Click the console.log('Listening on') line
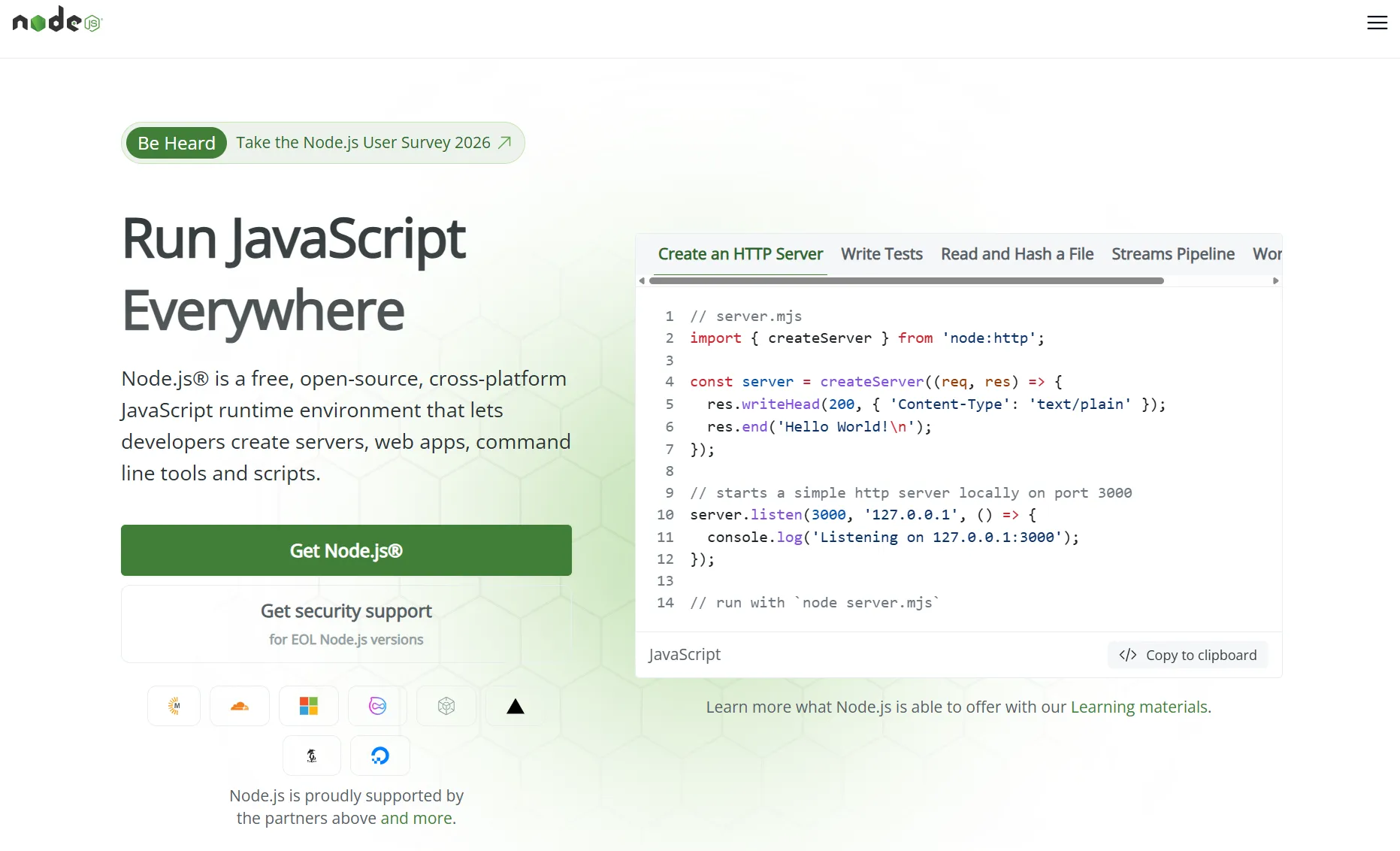The width and height of the screenshot is (1400, 851). 893,537
